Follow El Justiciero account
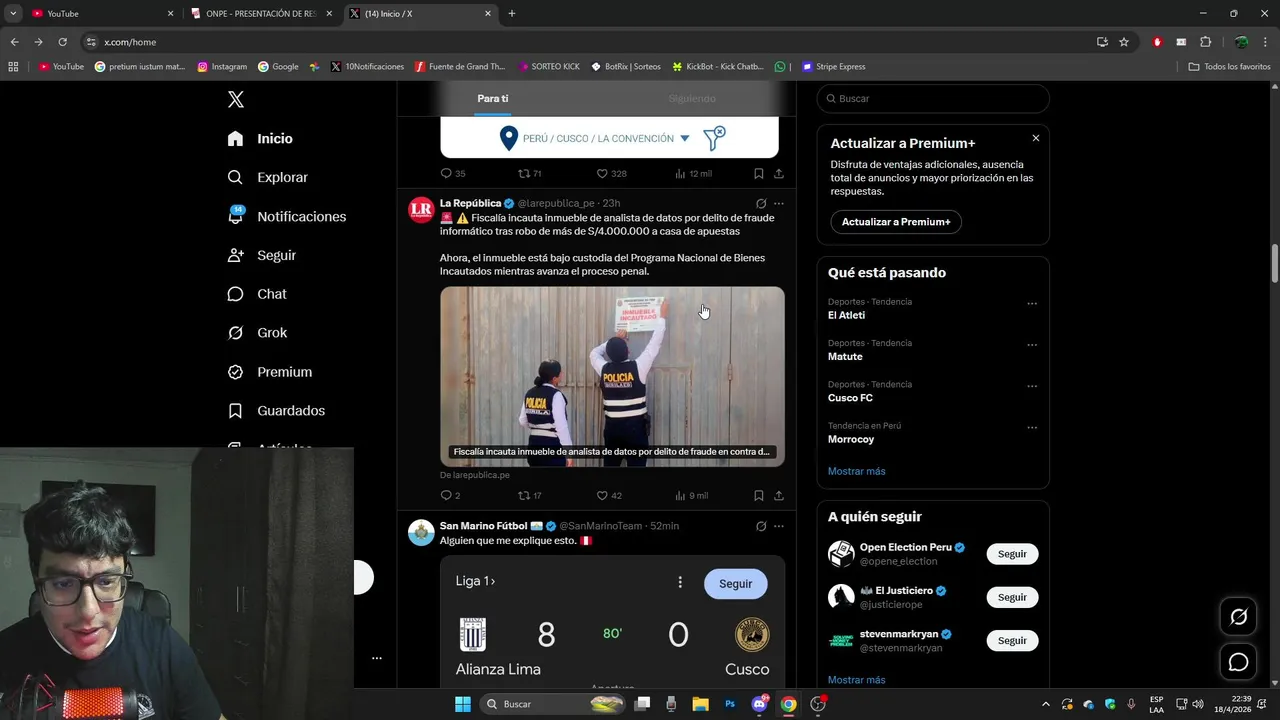The width and height of the screenshot is (1280, 720). pyautogui.click(x=1012, y=597)
